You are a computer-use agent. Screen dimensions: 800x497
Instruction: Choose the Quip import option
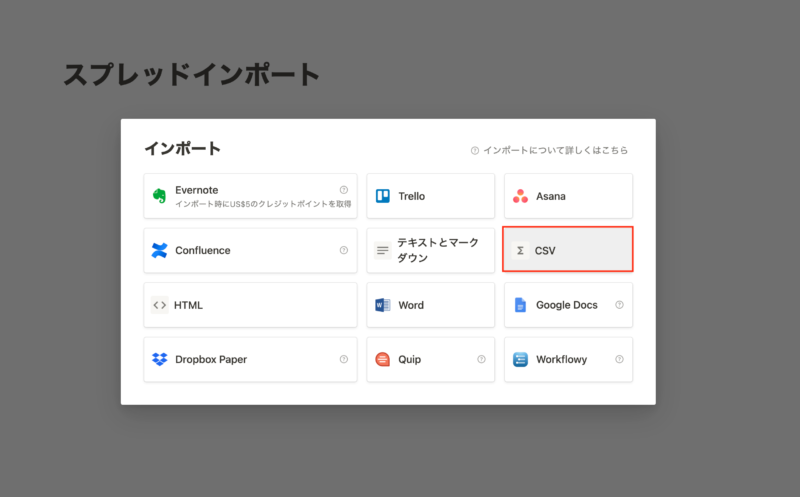pyautogui.click(x=431, y=359)
